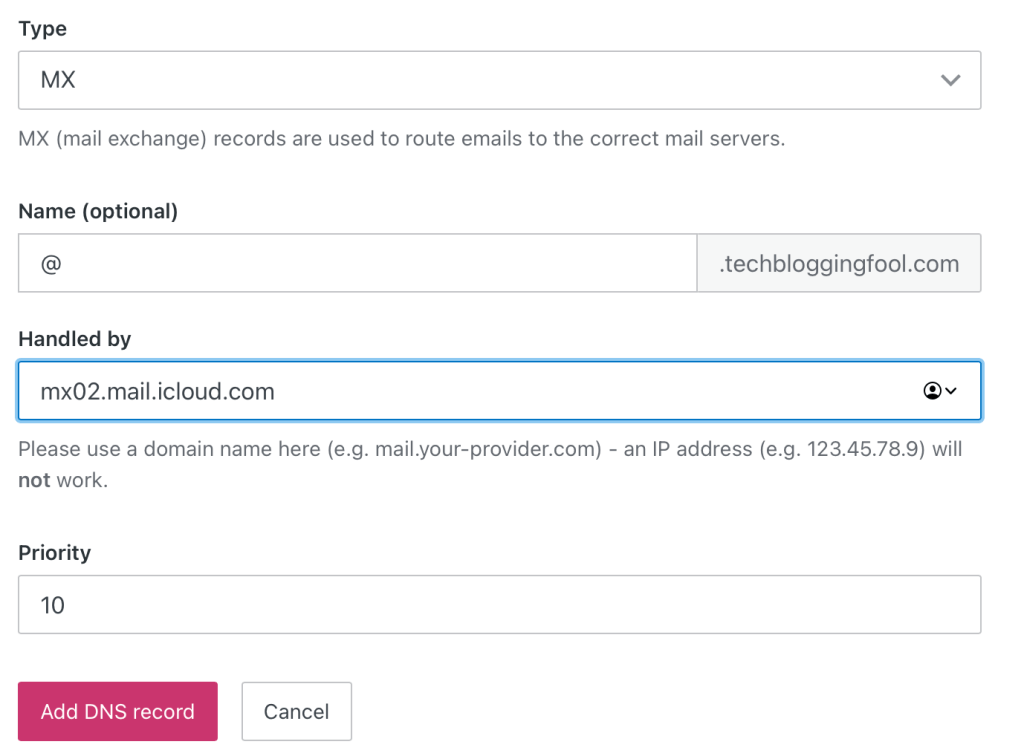Click the Name (optional) label
This screenshot has height=753, width=1024.
[x=98, y=211]
